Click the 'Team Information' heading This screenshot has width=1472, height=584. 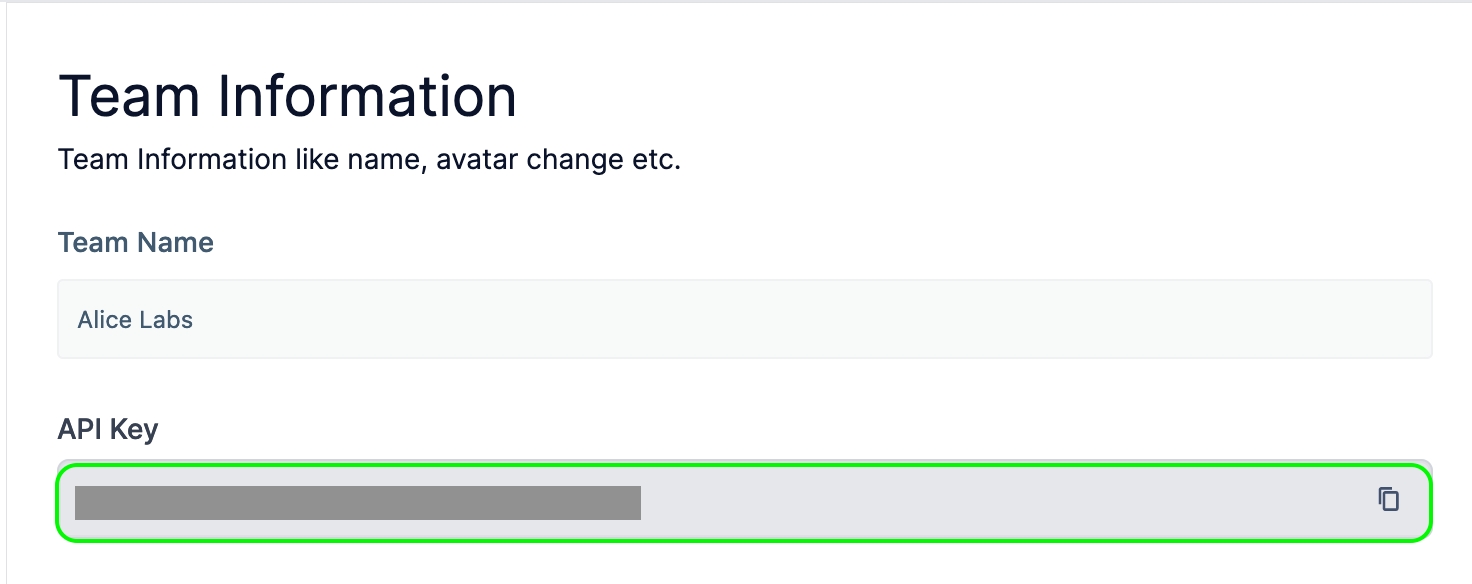(288, 96)
